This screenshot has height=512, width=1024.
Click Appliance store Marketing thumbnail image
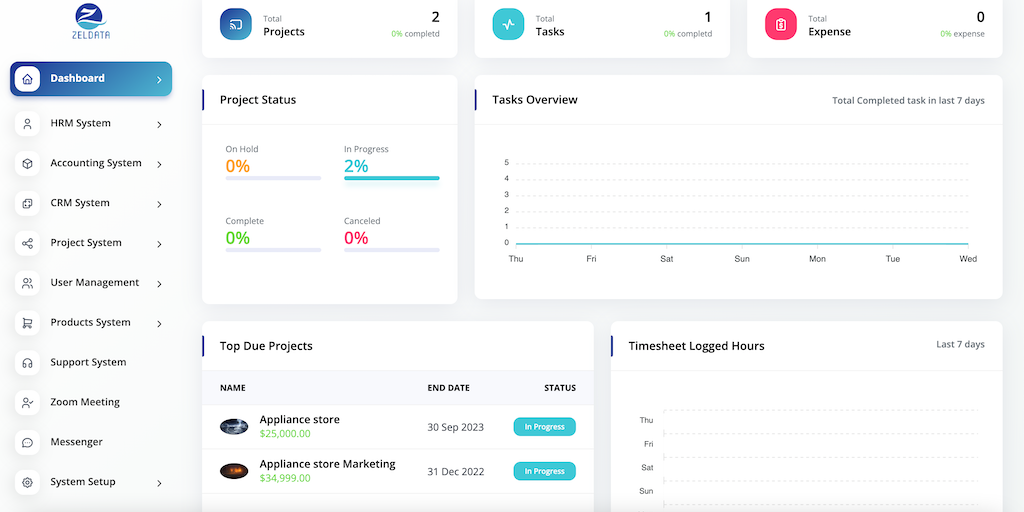[234, 471]
